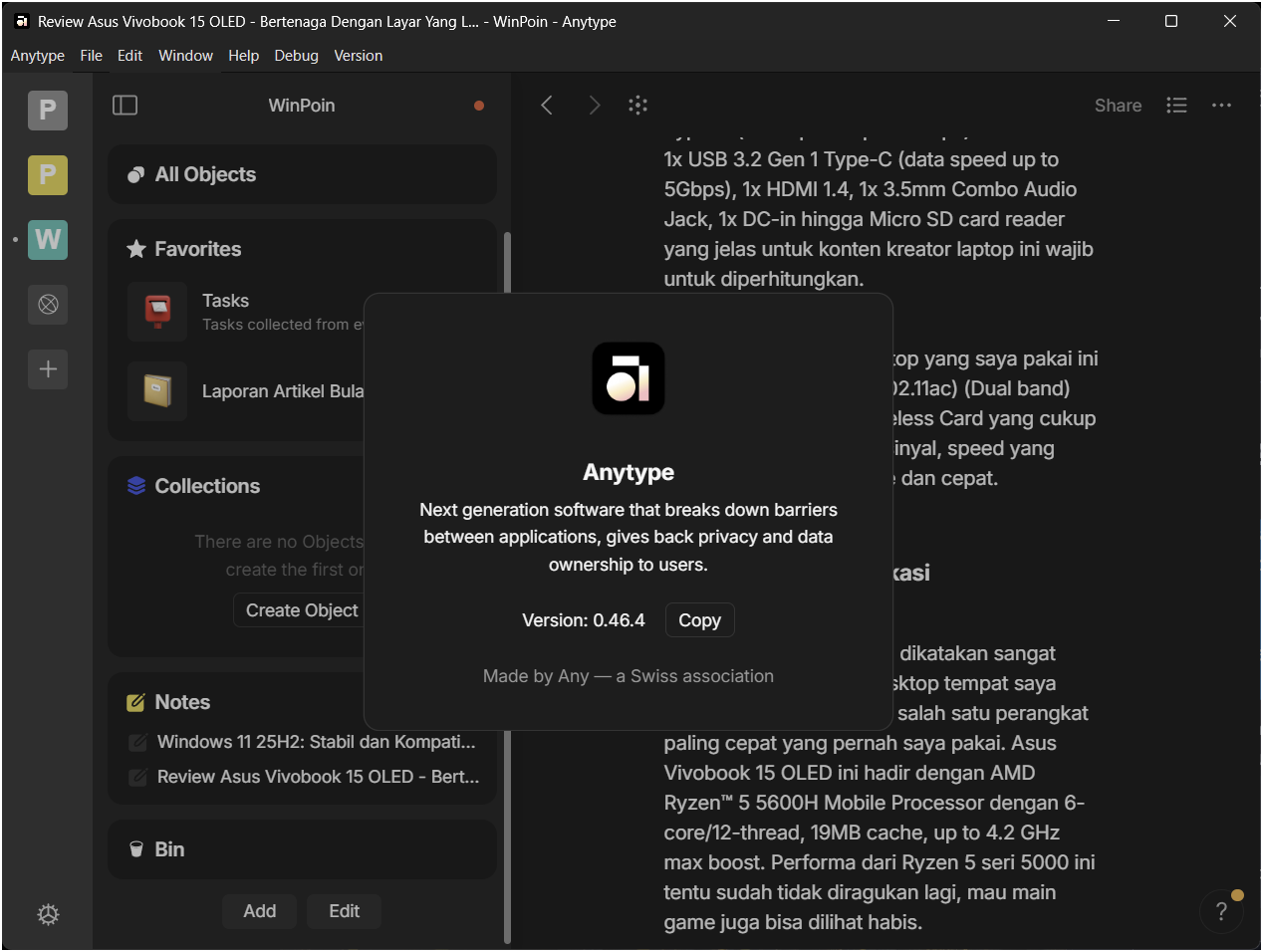Close the Anytype window
Screen dimensions: 1263x952
tap(1230, 21)
